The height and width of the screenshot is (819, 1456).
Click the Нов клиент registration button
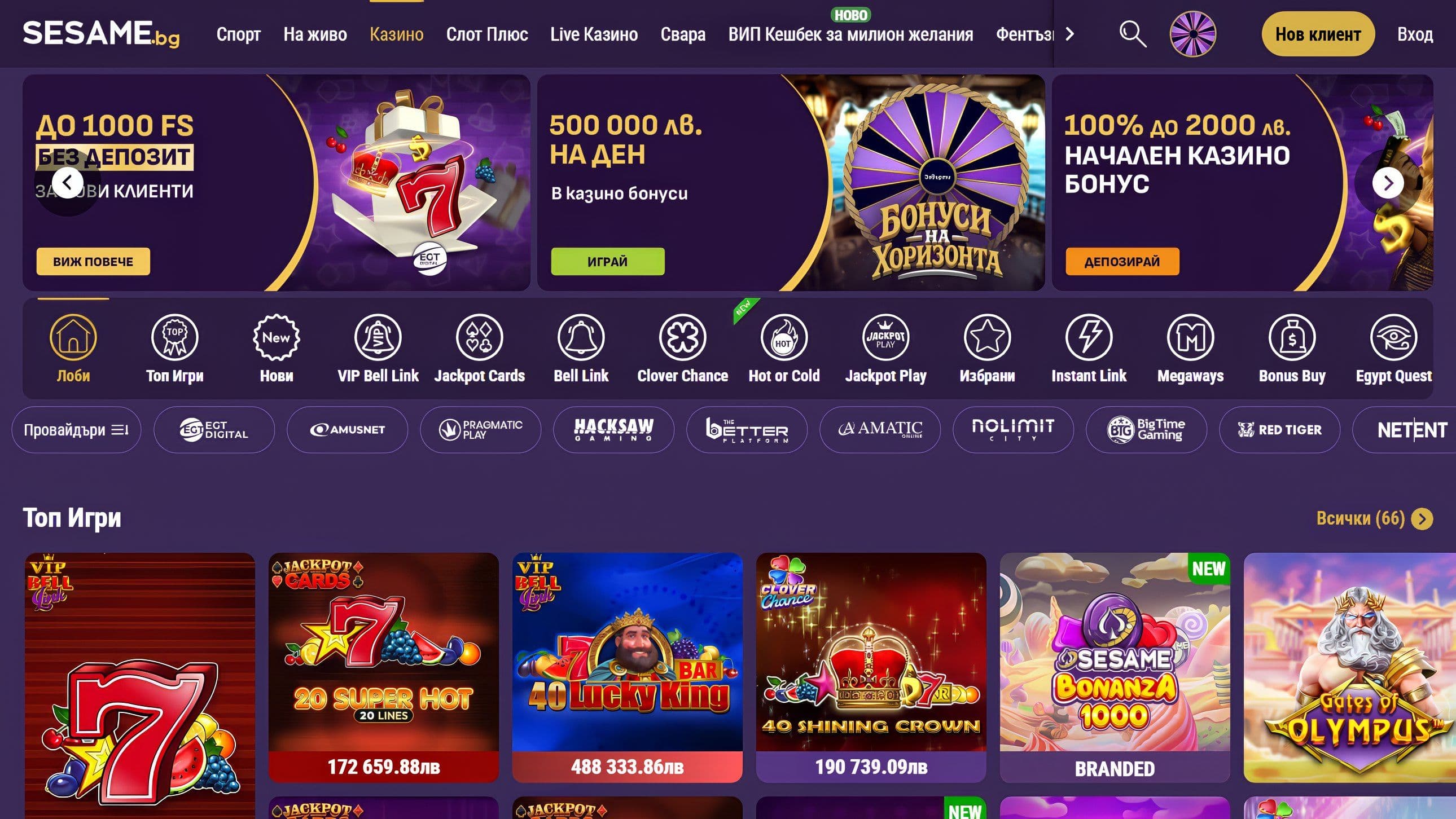tap(1318, 34)
